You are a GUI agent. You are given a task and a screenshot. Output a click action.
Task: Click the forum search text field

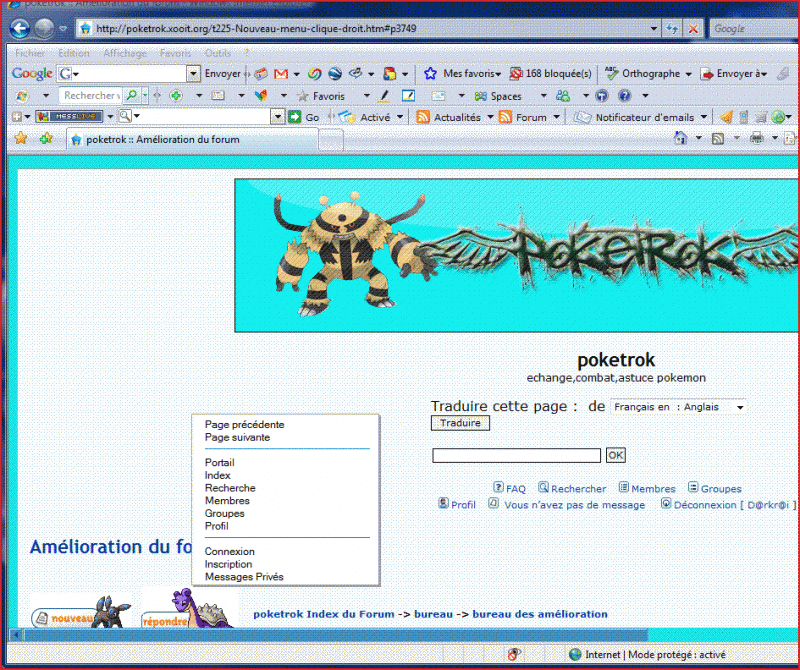pyautogui.click(x=516, y=455)
